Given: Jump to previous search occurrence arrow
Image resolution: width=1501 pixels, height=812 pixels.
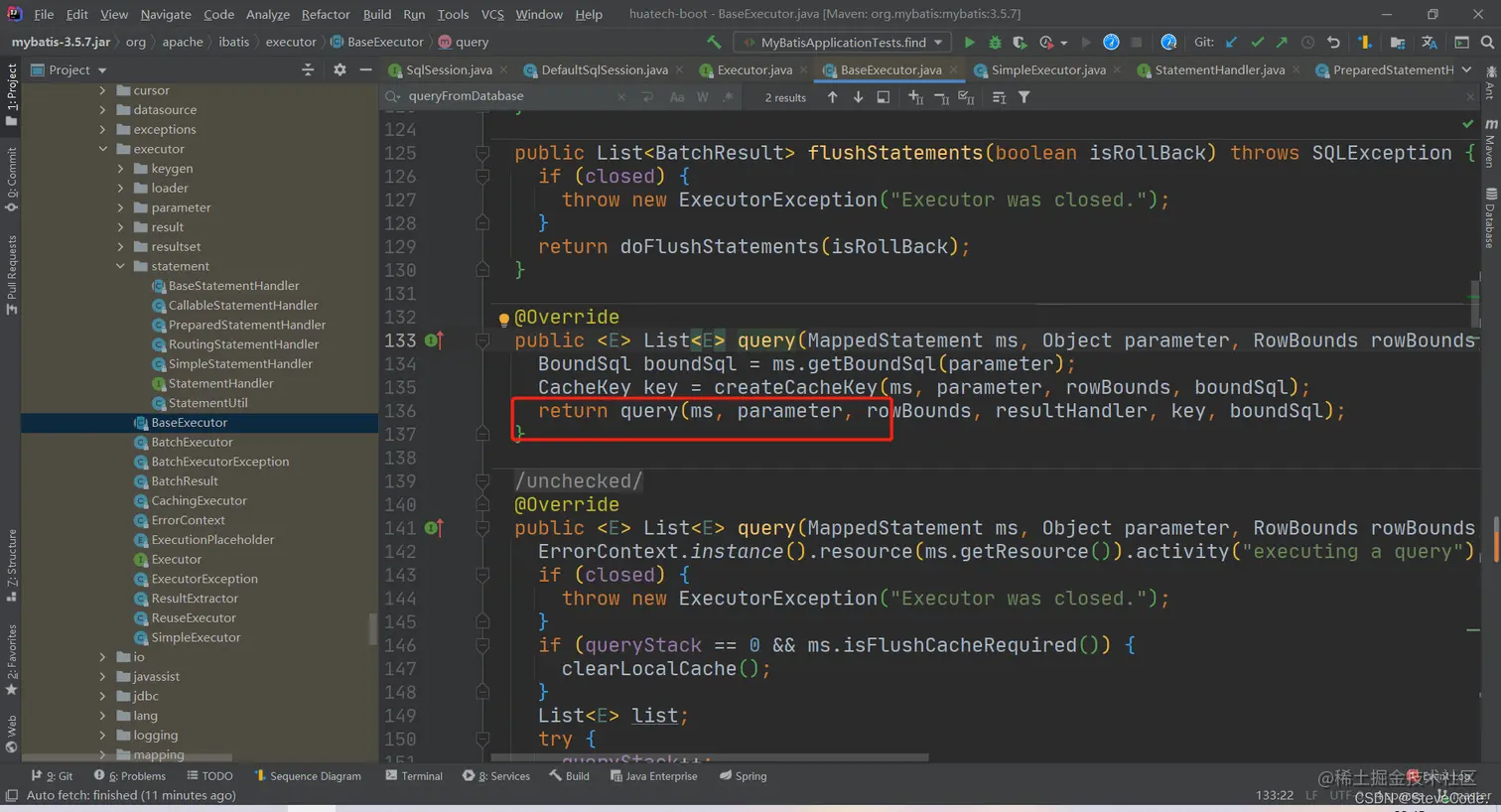Looking at the screenshot, I should click(832, 97).
